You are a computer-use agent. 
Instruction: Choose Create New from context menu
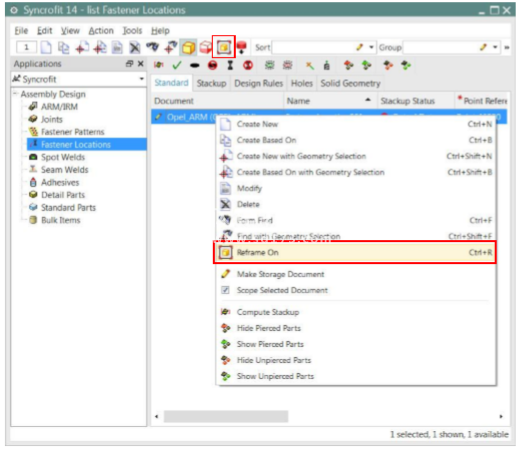pos(356,124)
